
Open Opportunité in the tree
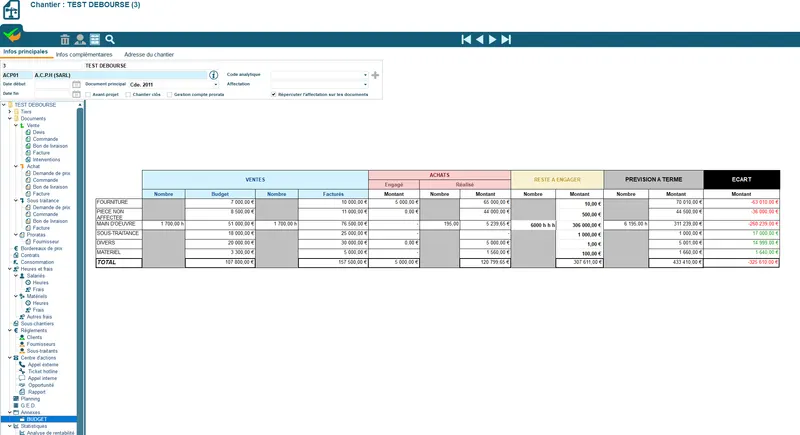(x=41, y=385)
